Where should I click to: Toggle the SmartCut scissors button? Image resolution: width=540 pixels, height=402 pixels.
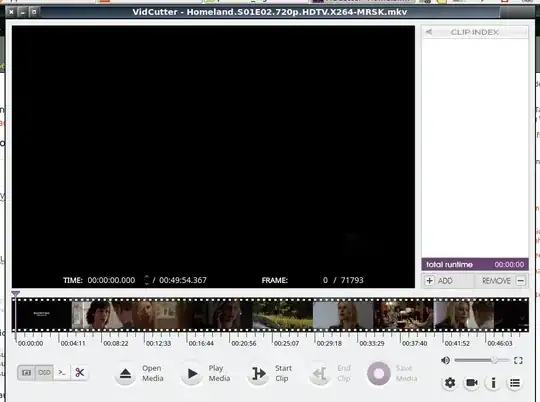tap(80, 373)
